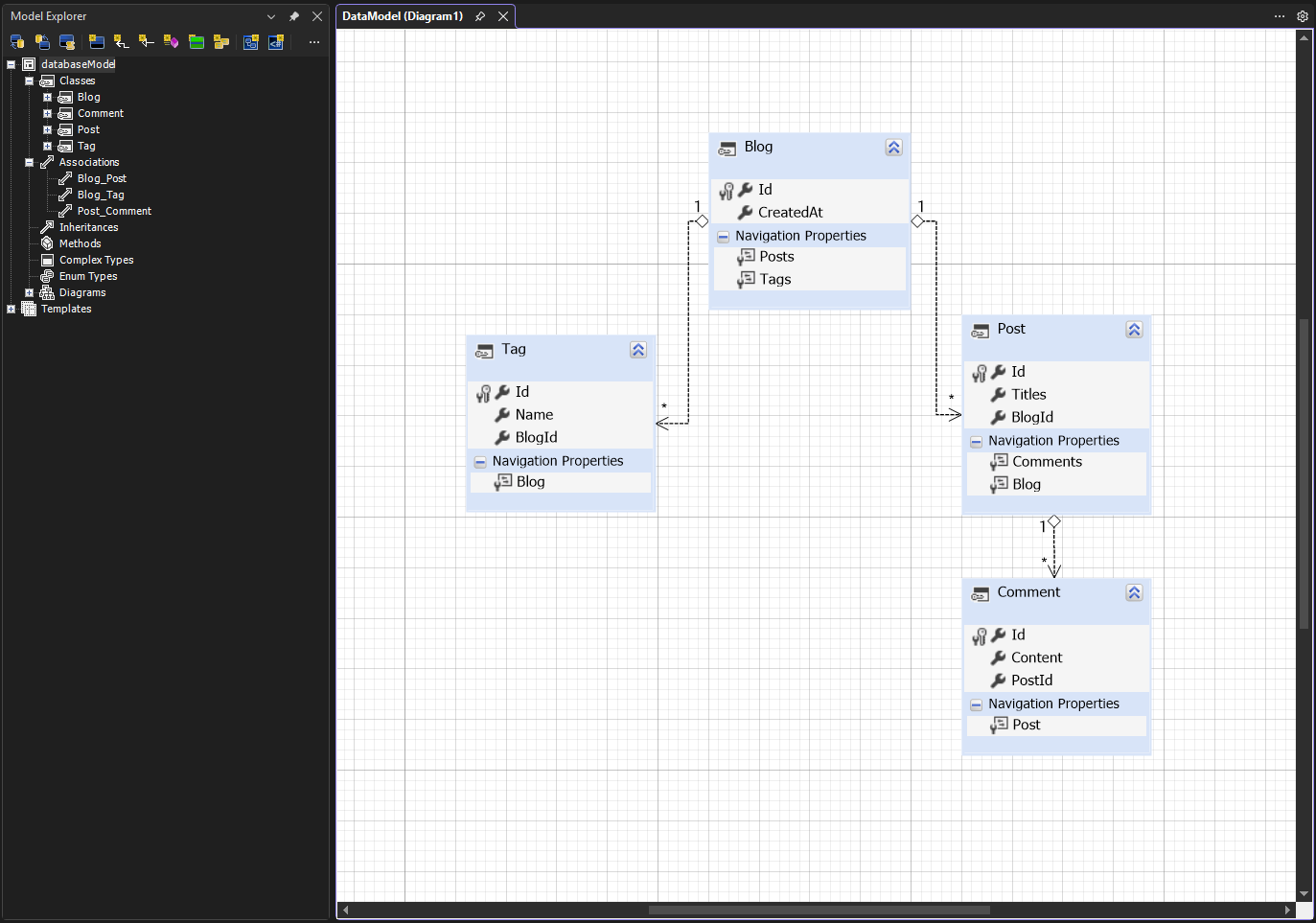Open the Model Explorer dropdown chevron
The width and height of the screenshot is (1316, 923).
[271, 15]
